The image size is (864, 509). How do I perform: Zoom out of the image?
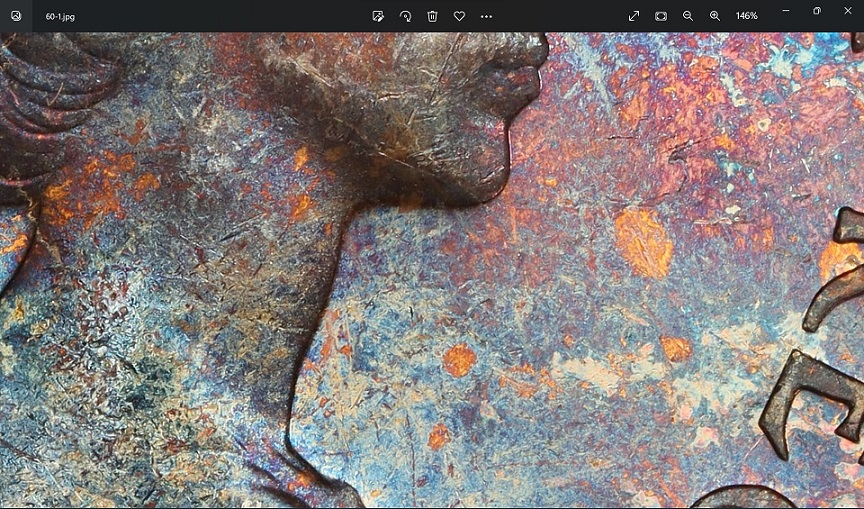tap(688, 16)
